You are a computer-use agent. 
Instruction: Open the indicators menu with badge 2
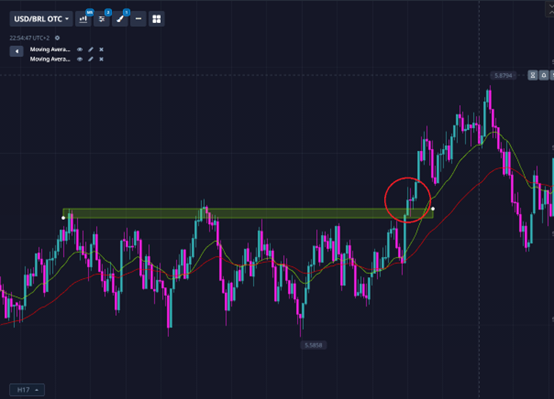click(102, 19)
